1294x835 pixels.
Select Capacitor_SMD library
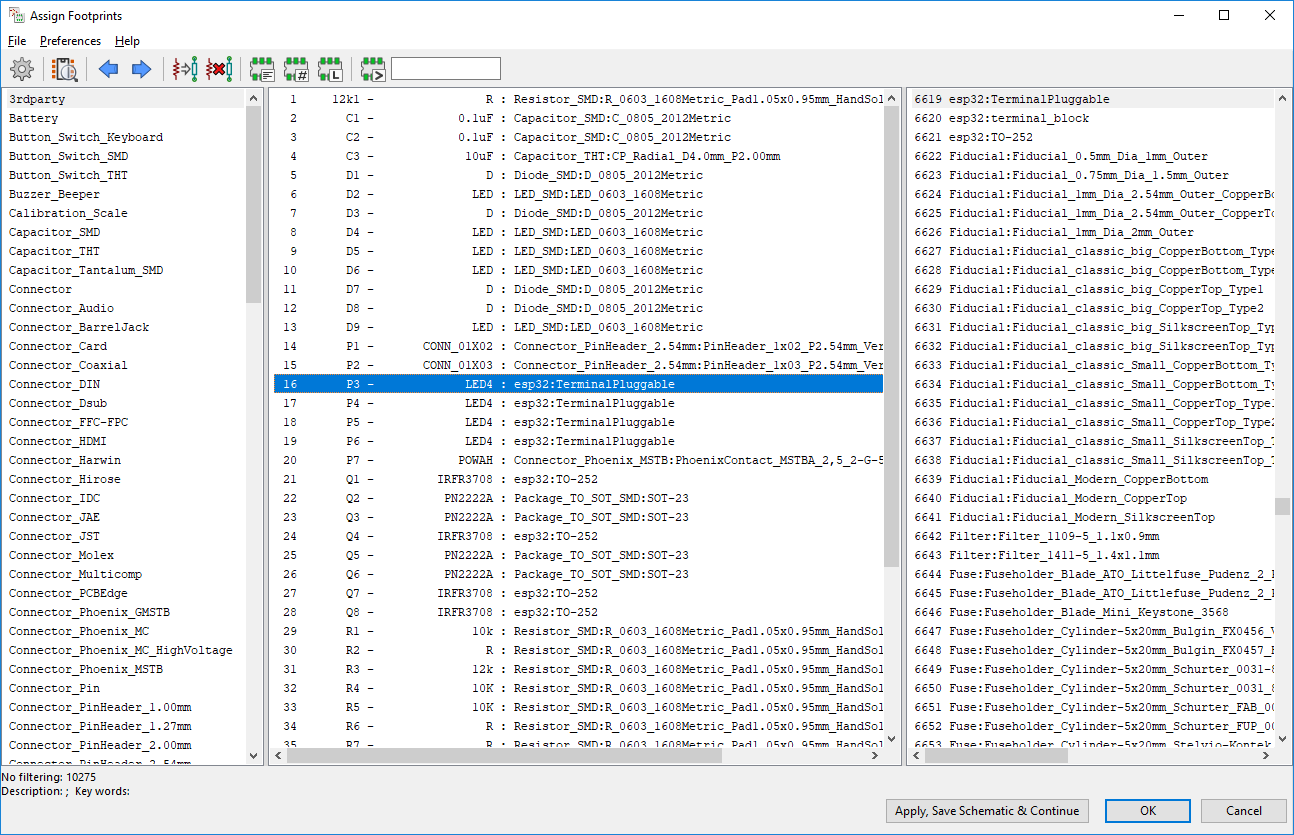(x=125, y=232)
